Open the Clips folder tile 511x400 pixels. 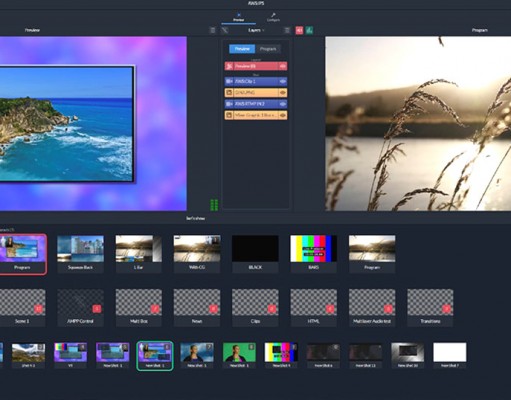[255, 308]
